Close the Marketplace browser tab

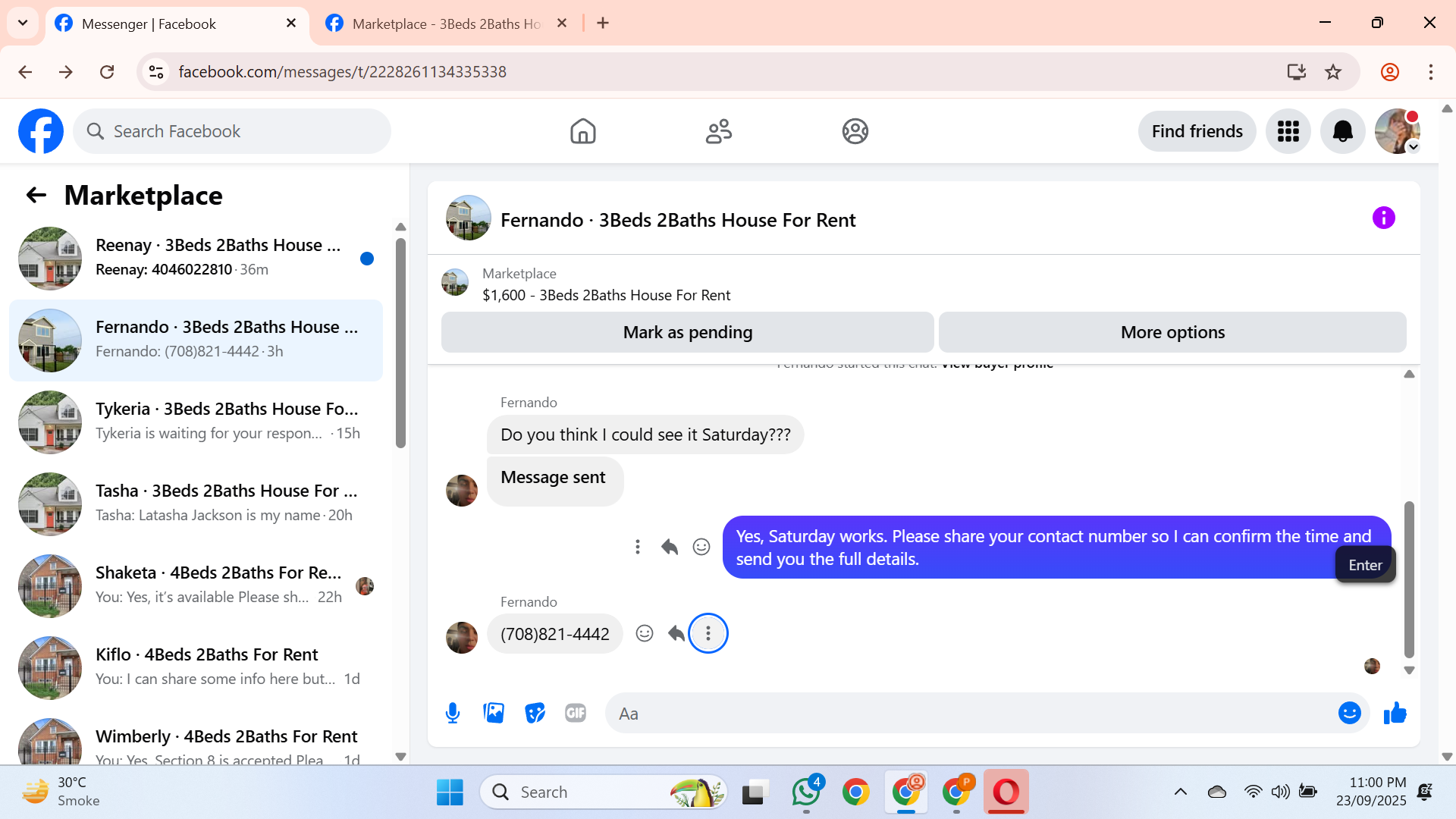click(562, 24)
